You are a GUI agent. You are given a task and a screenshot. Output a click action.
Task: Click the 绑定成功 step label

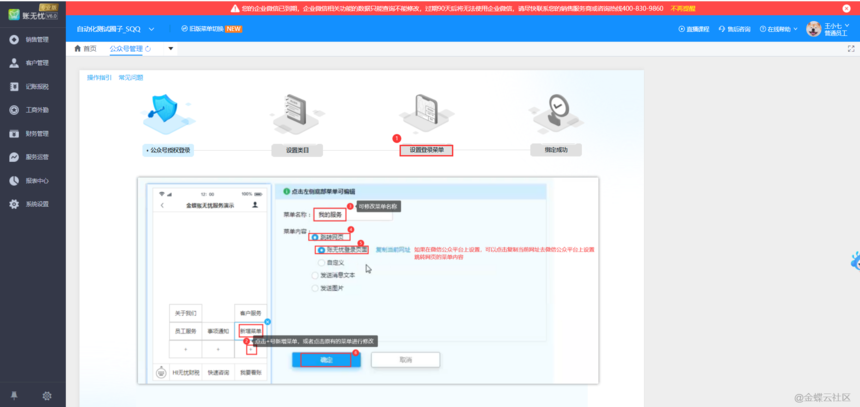click(x=556, y=150)
